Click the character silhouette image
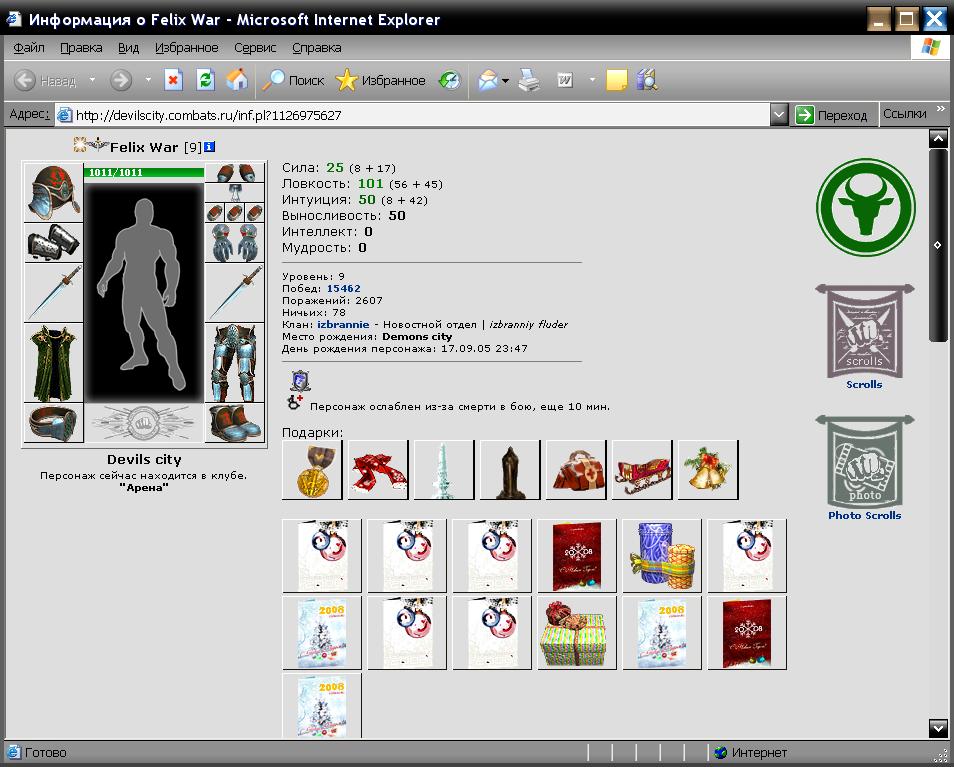The width and height of the screenshot is (954, 767). [x=144, y=293]
